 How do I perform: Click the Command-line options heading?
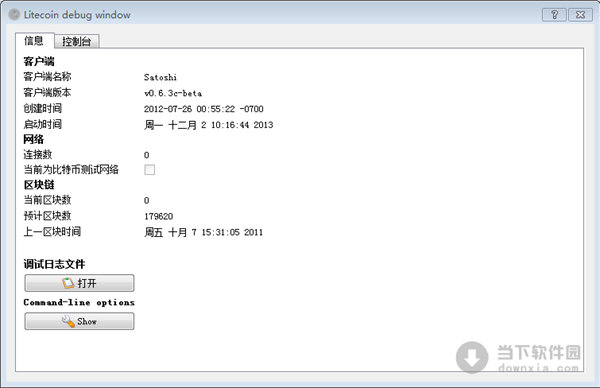pyautogui.click(x=79, y=302)
